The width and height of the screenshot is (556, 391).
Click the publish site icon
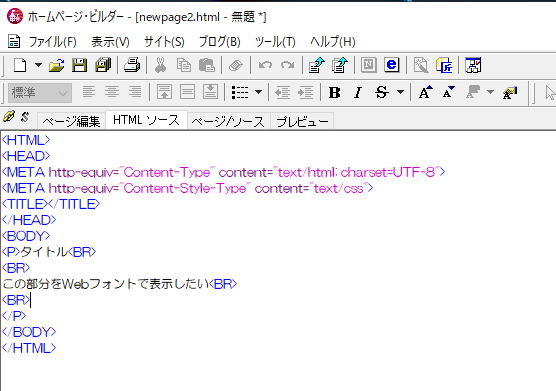340,65
